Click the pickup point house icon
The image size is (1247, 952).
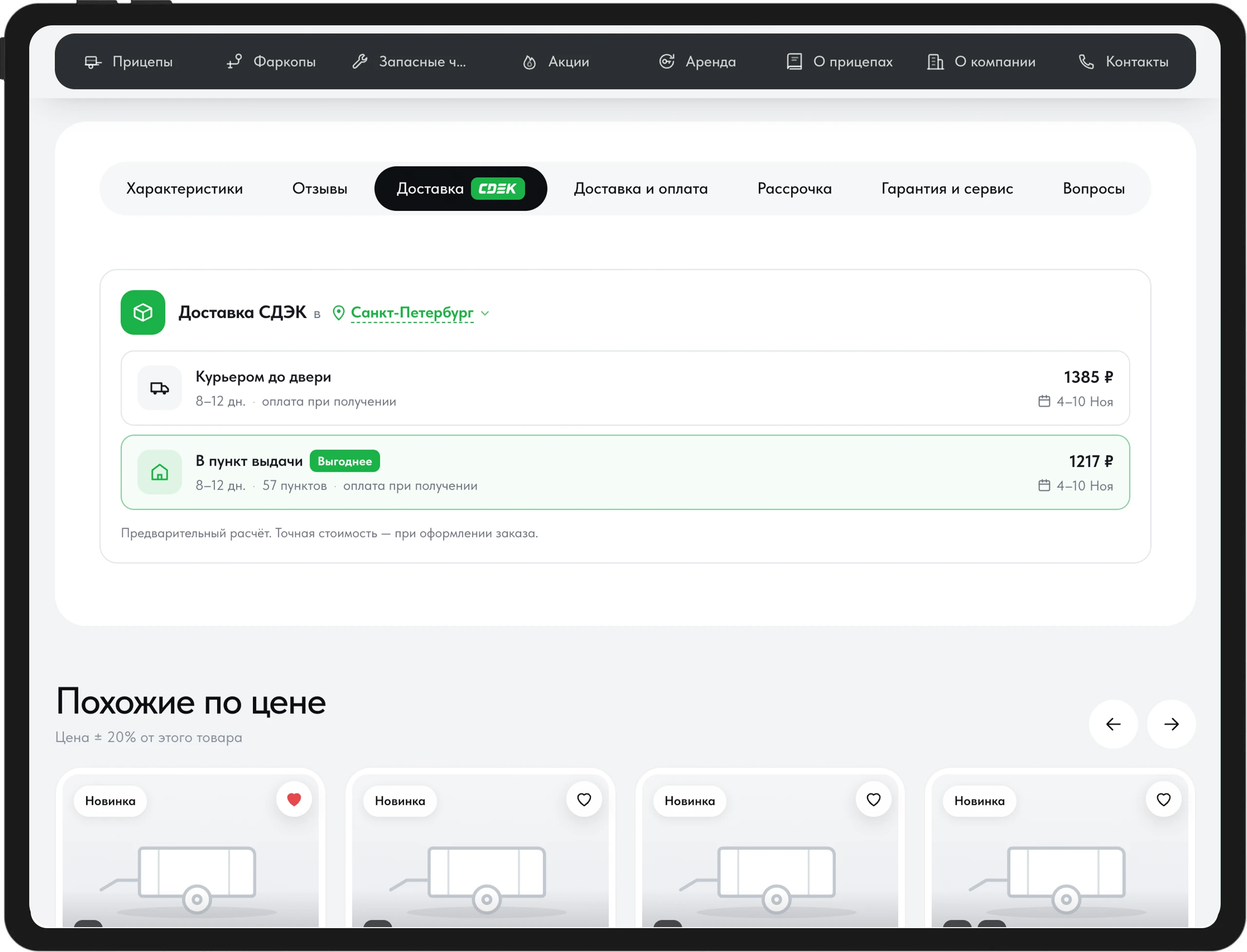click(160, 473)
